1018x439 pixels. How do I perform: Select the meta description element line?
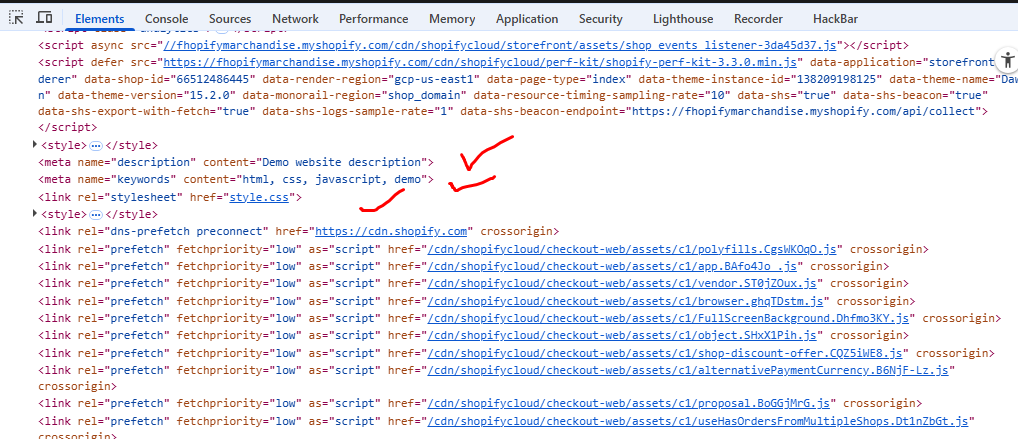click(235, 162)
